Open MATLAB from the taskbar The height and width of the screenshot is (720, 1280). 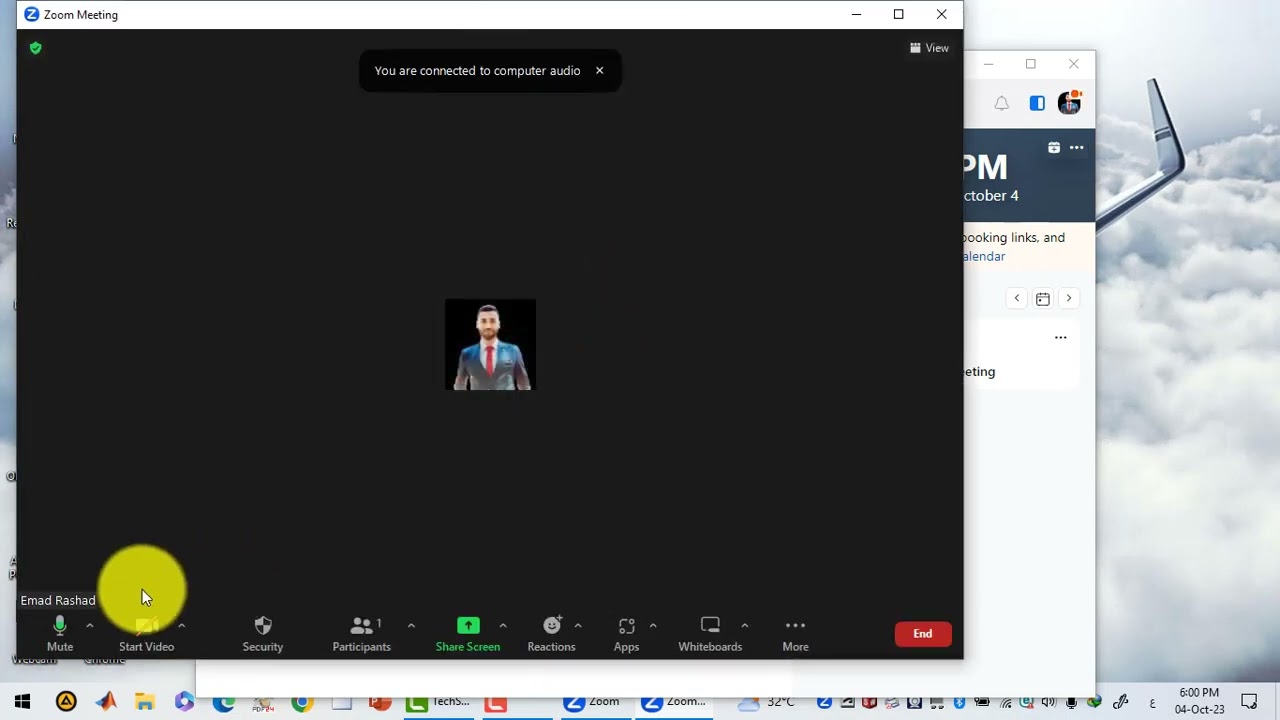pyautogui.click(x=106, y=702)
